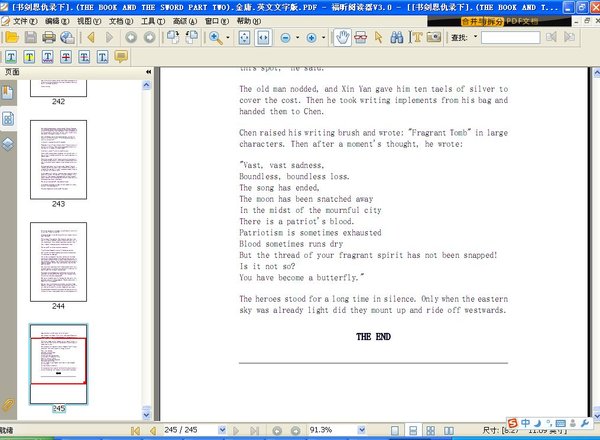Click the Zoom In plus icon
This screenshot has height=440, width=600.
(x=311, y=37)
